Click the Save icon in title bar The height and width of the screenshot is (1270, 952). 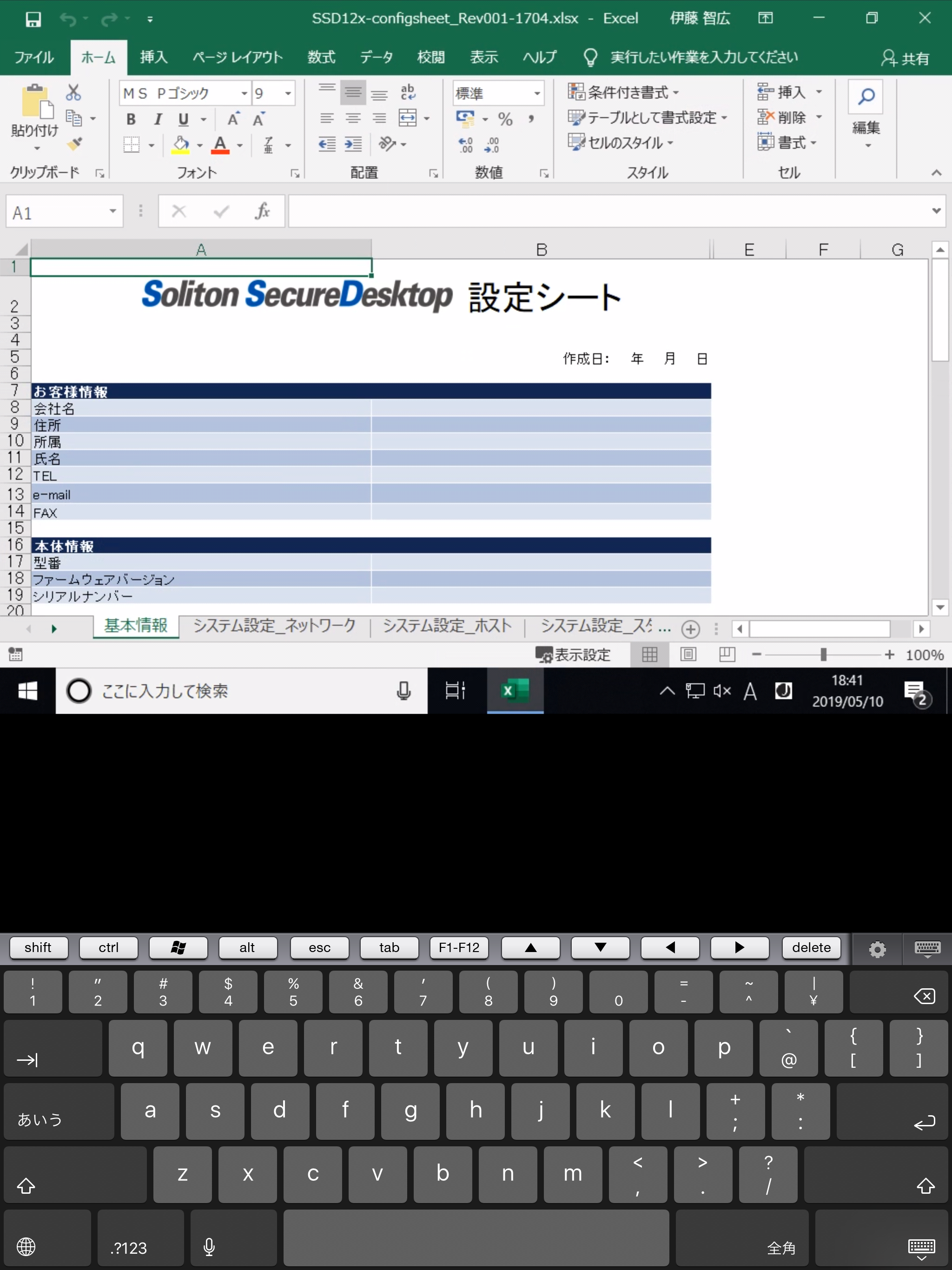pyautogui.click(x=33, y=19)
